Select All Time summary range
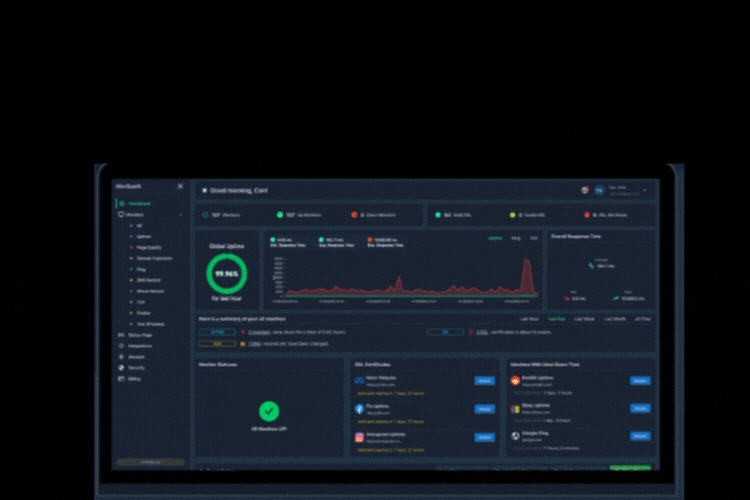 point(642,319)
